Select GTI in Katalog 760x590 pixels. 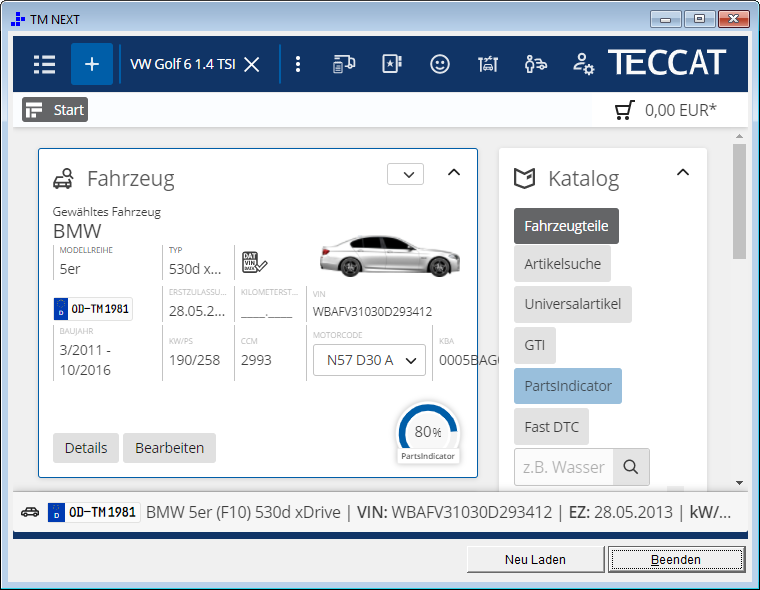coord(535,345)
